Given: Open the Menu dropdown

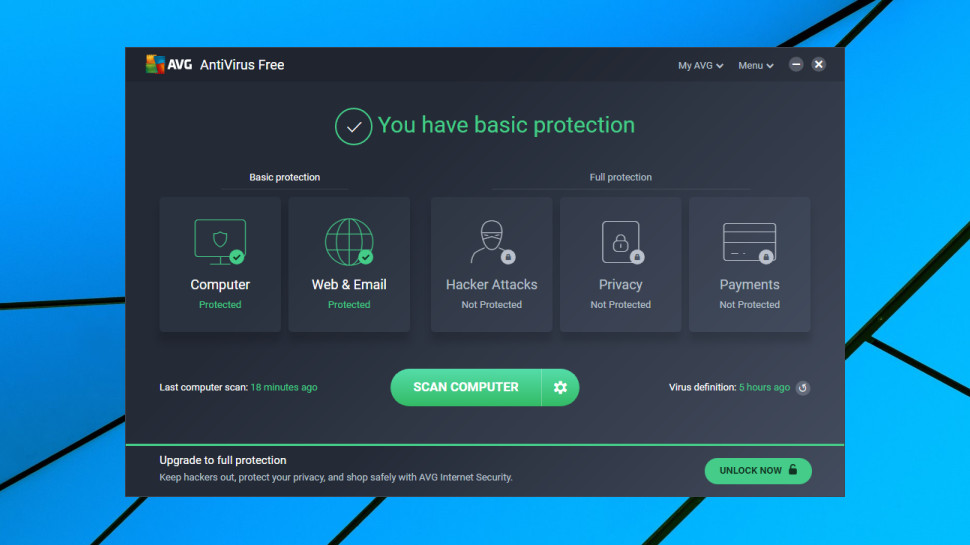Looking at the screenshot, I should click(755, 66).
